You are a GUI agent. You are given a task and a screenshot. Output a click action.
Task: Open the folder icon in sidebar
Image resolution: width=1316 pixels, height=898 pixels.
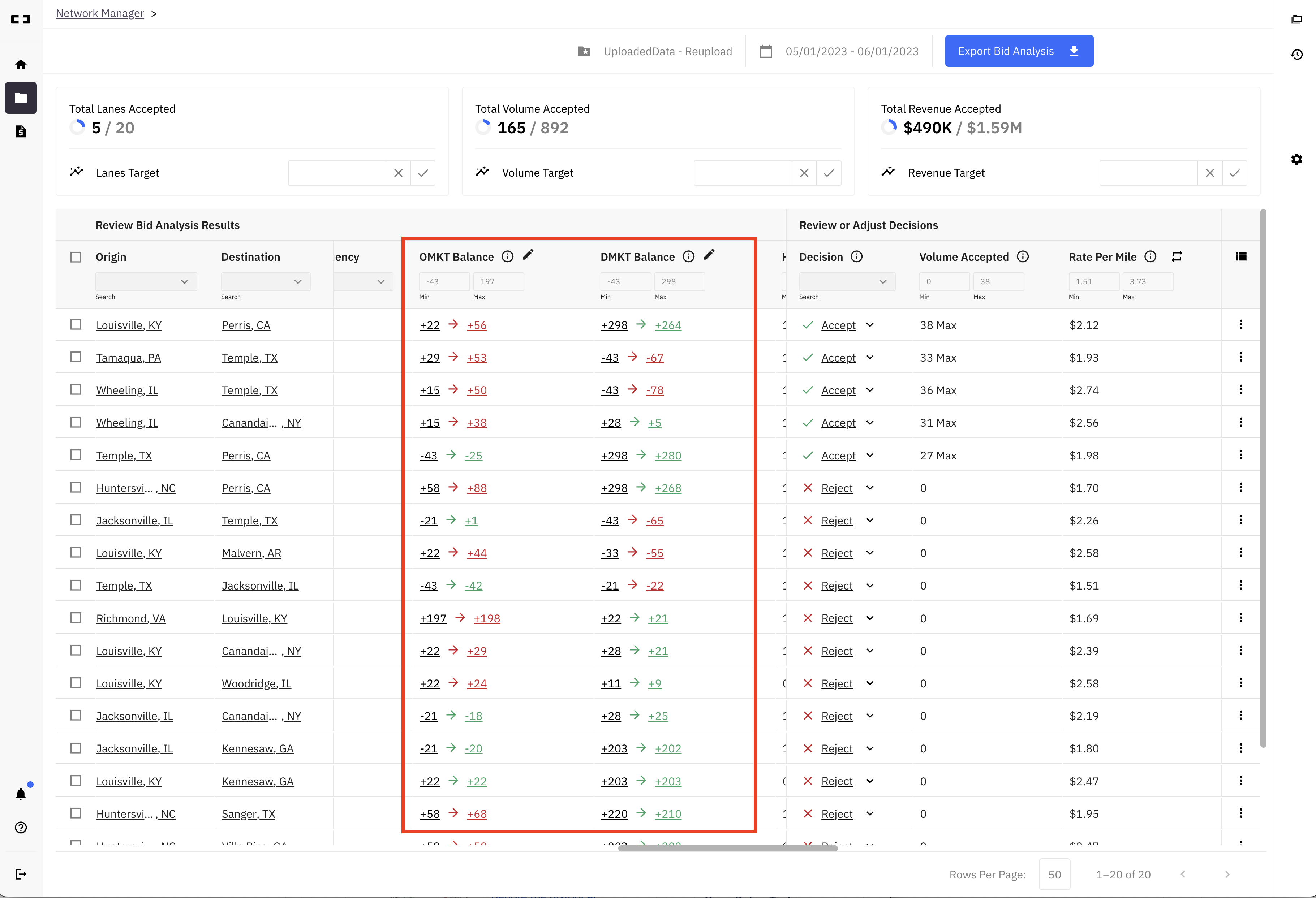21,98
